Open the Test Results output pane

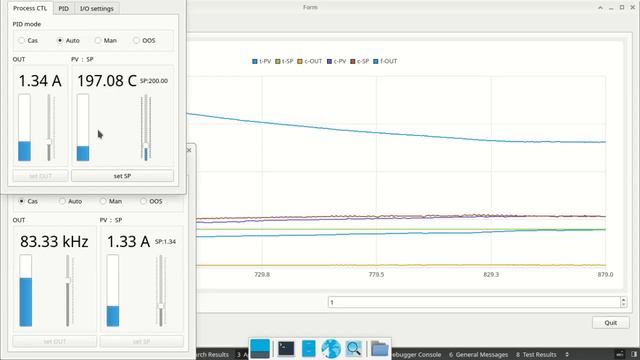[x=536, y=355]
